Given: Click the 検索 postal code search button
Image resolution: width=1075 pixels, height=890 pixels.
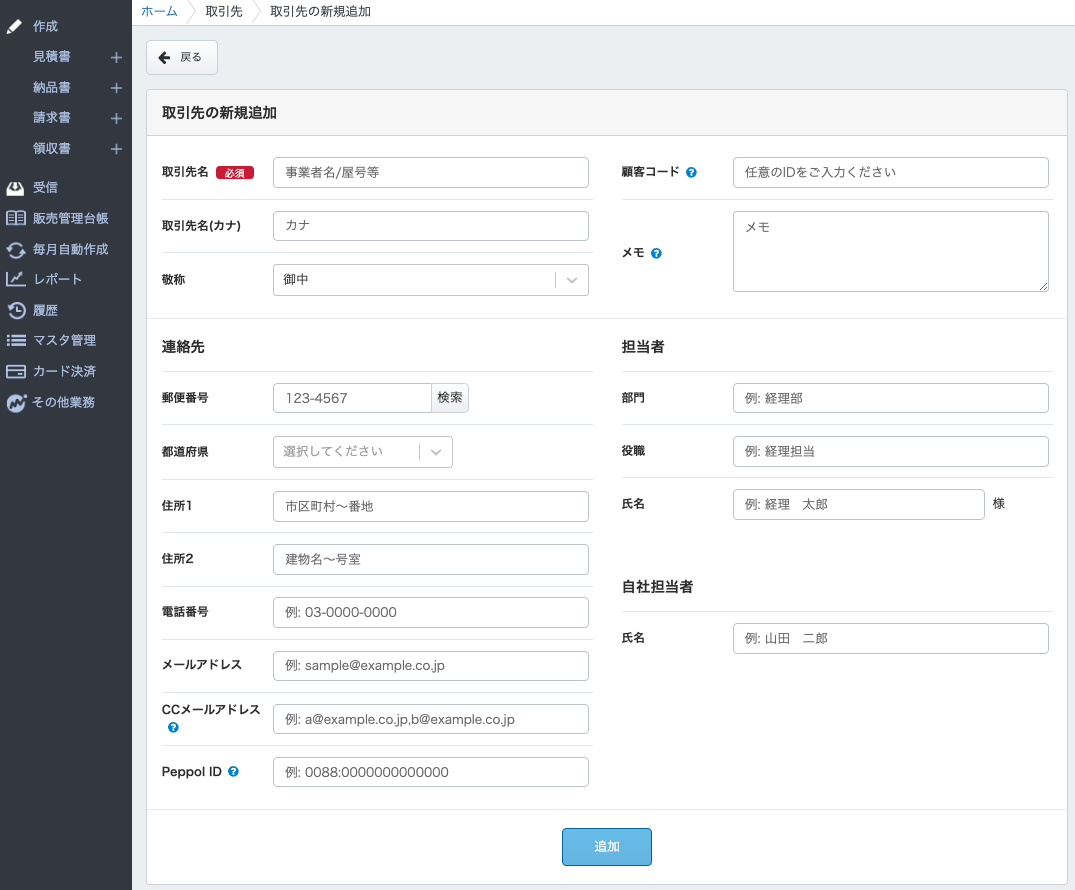Looking at the screenshot, I should pyautogui.click(x=450, y=398).
